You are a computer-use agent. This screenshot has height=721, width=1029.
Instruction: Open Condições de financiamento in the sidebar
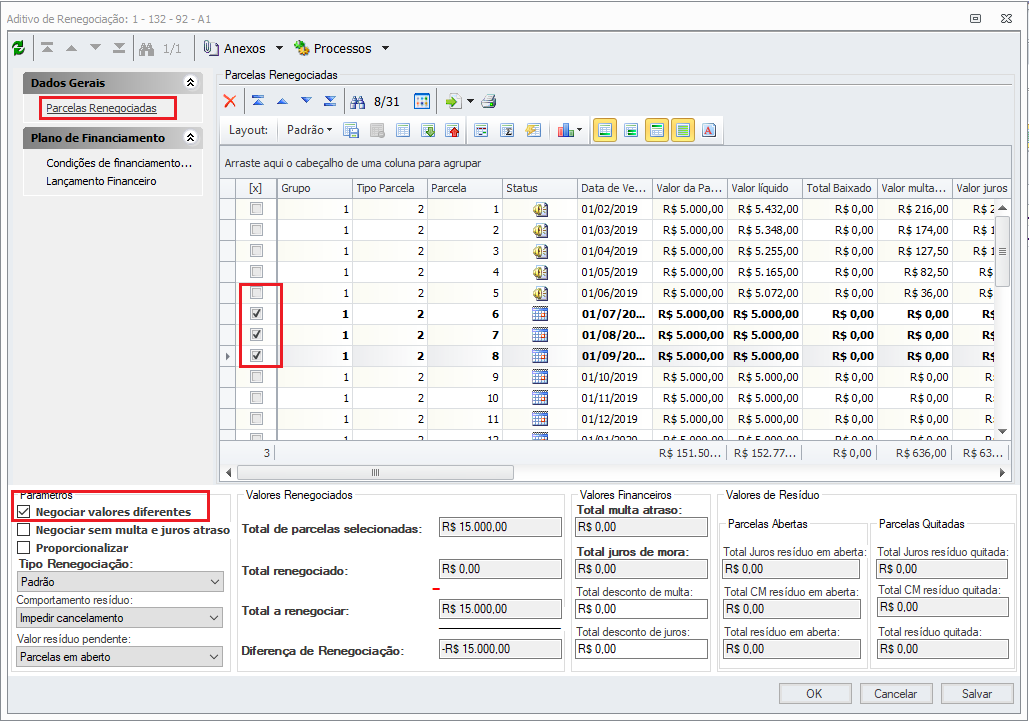(x=119, y=163)
